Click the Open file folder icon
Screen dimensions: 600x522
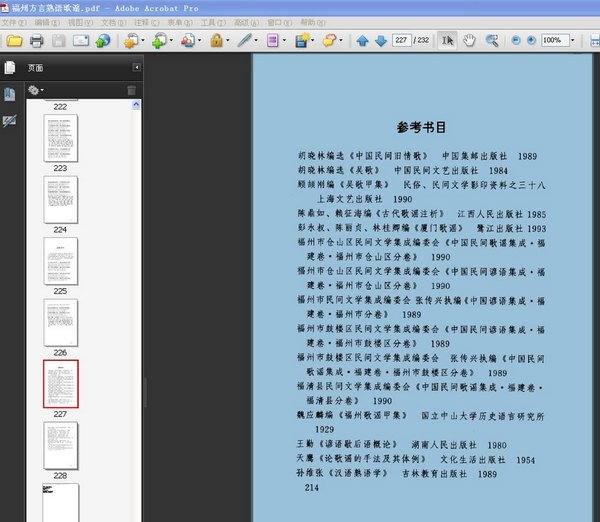click(14, 40)
